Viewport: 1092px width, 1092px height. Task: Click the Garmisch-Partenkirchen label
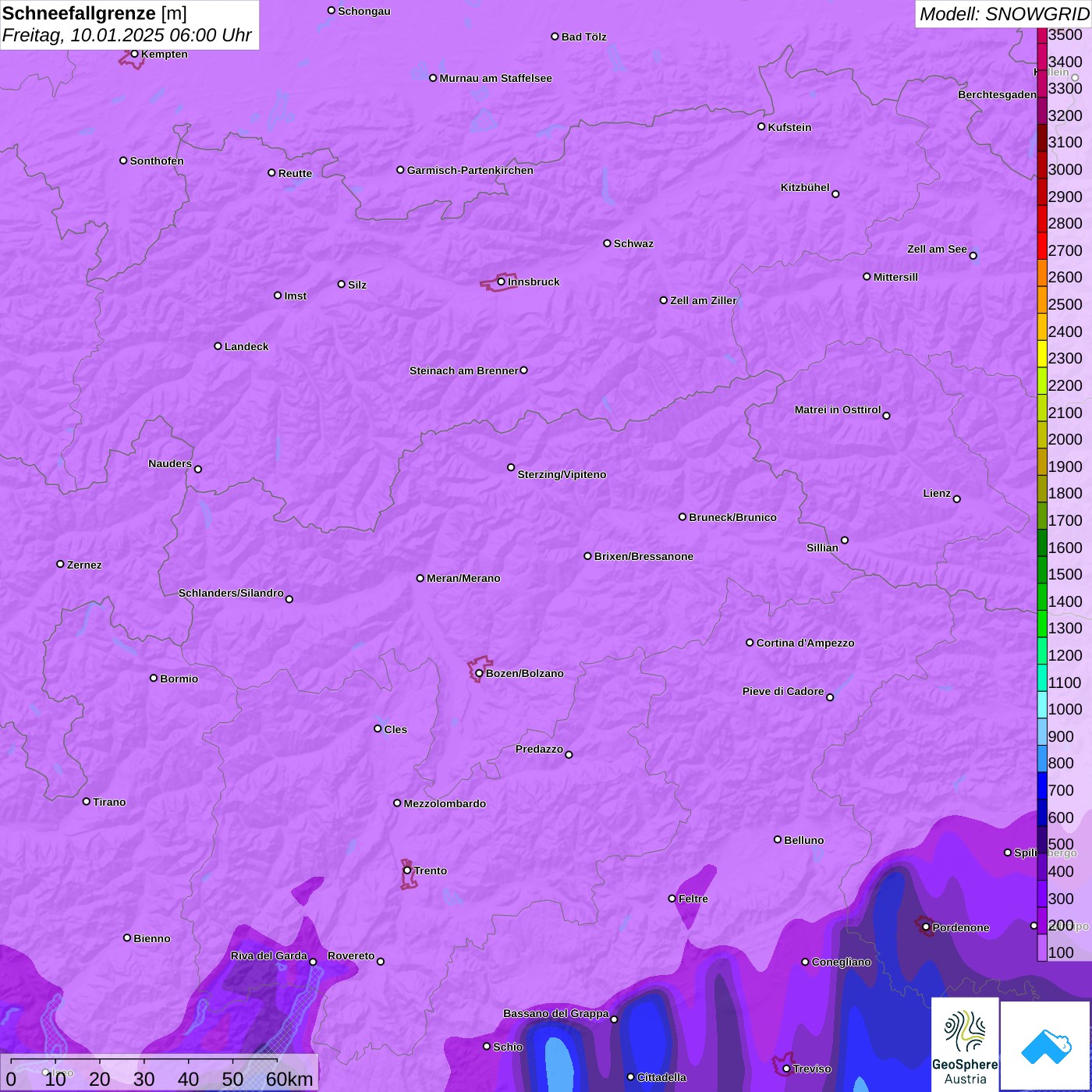[x=470, y=170]
